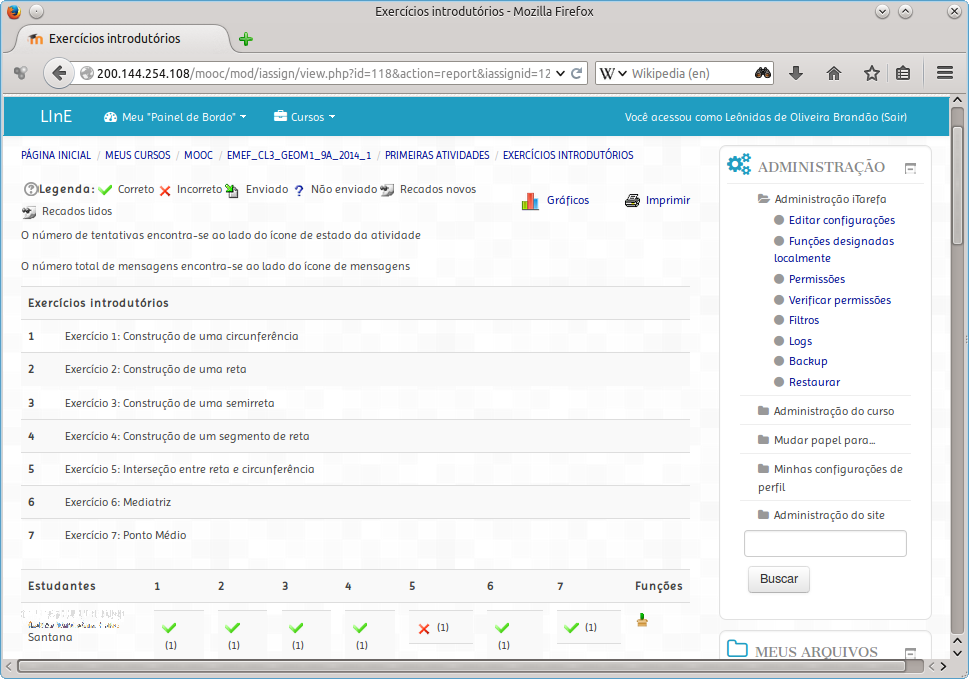Open the downloads arrow icon

click(x=796, y=73)
